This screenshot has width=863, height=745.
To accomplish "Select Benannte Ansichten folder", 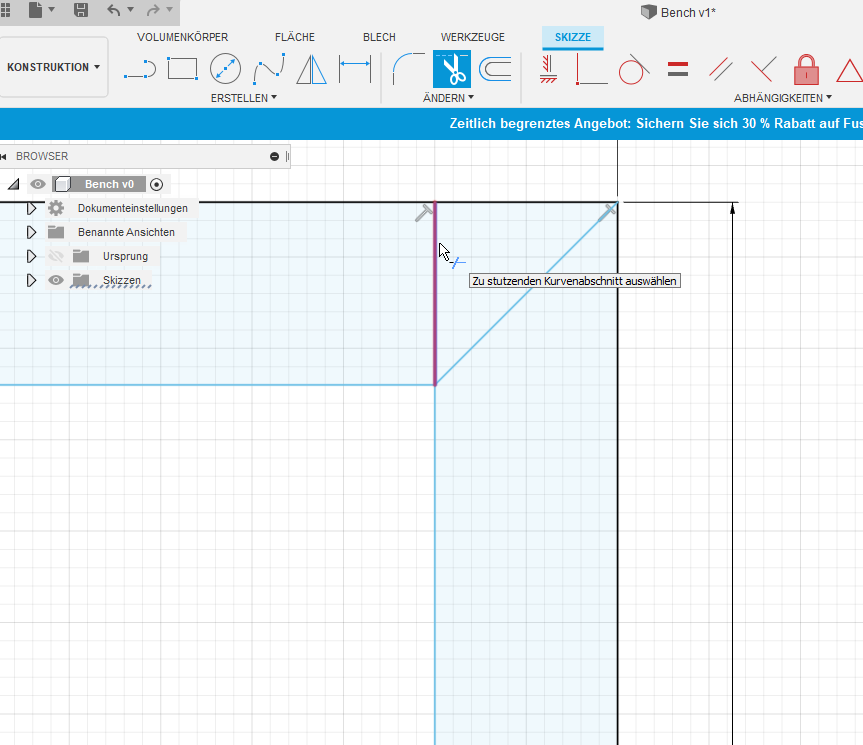I will [126, 232].
